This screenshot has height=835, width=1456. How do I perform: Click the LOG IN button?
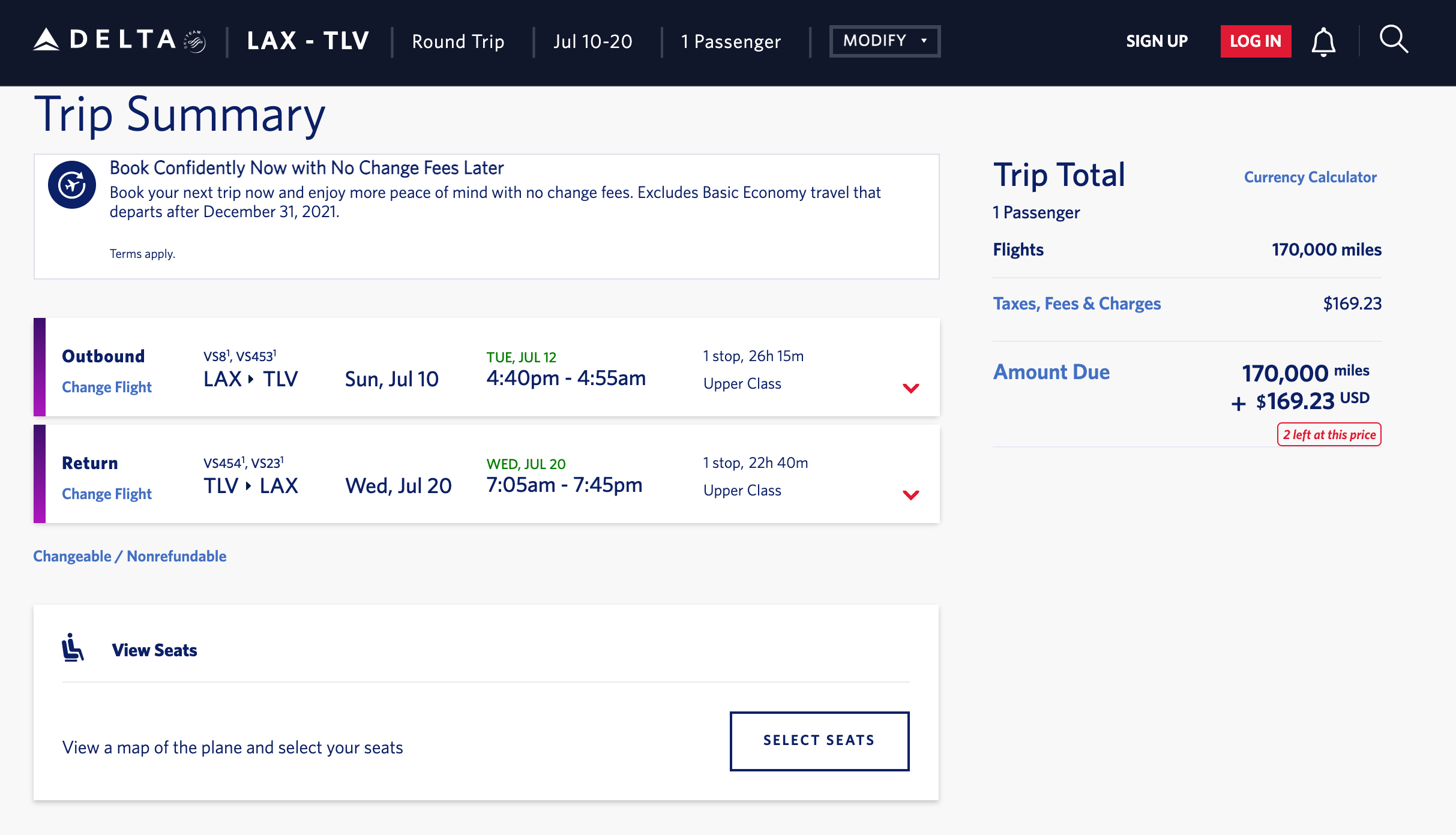click(x=1256, y=41)
